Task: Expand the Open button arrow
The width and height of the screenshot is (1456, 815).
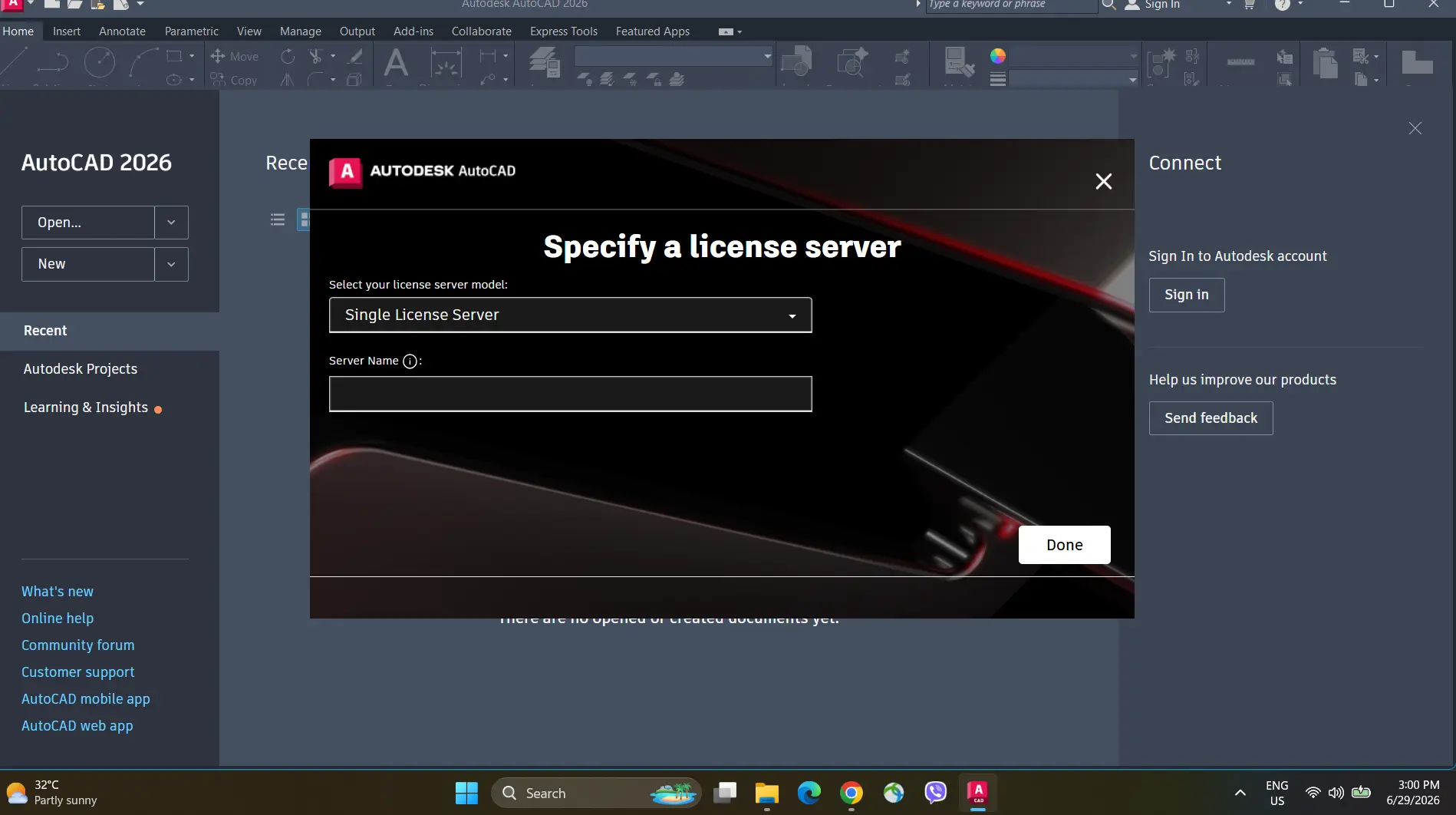Action: coord(171,223)
